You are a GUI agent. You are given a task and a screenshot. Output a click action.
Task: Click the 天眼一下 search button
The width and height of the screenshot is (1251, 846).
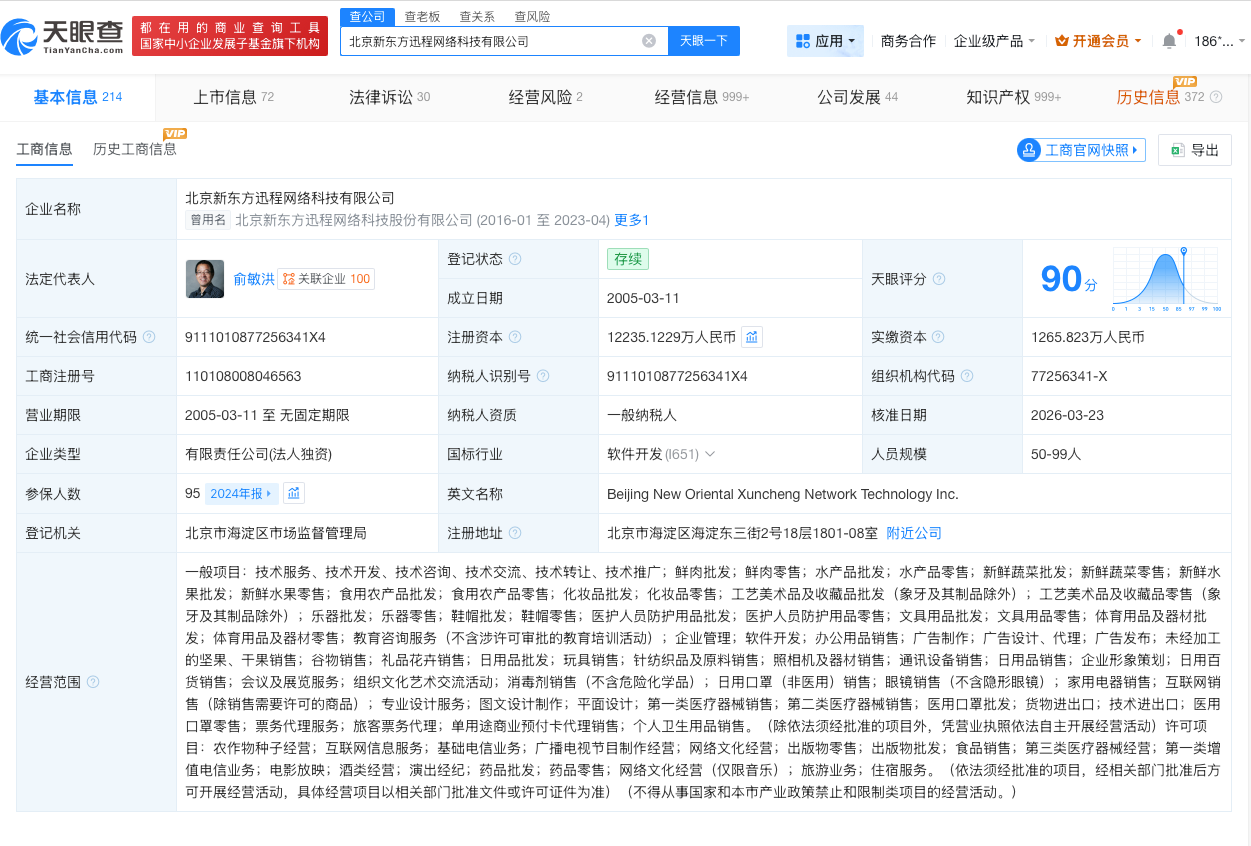(x=703, y=41)
